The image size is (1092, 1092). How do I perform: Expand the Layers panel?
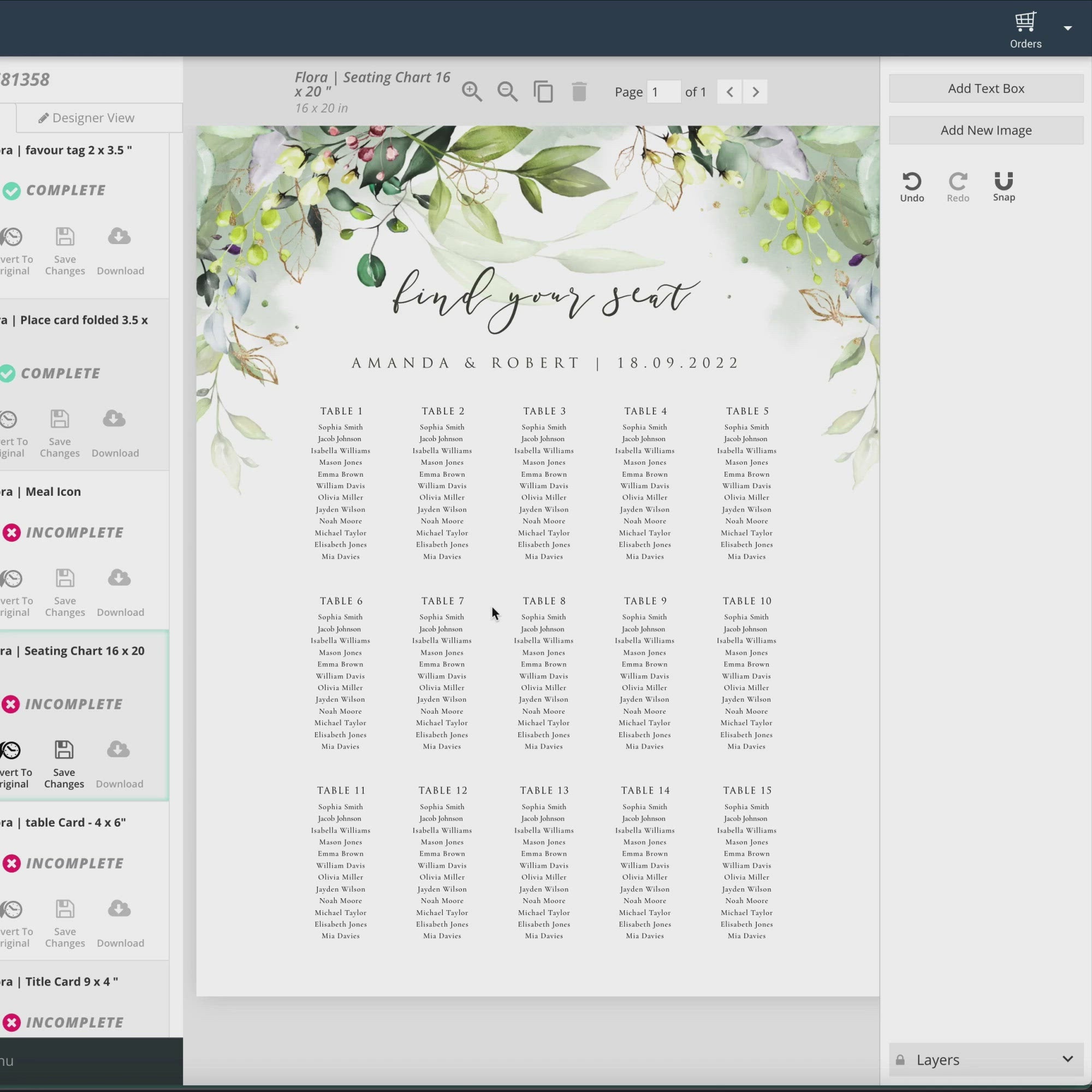pos(1067,1059)
